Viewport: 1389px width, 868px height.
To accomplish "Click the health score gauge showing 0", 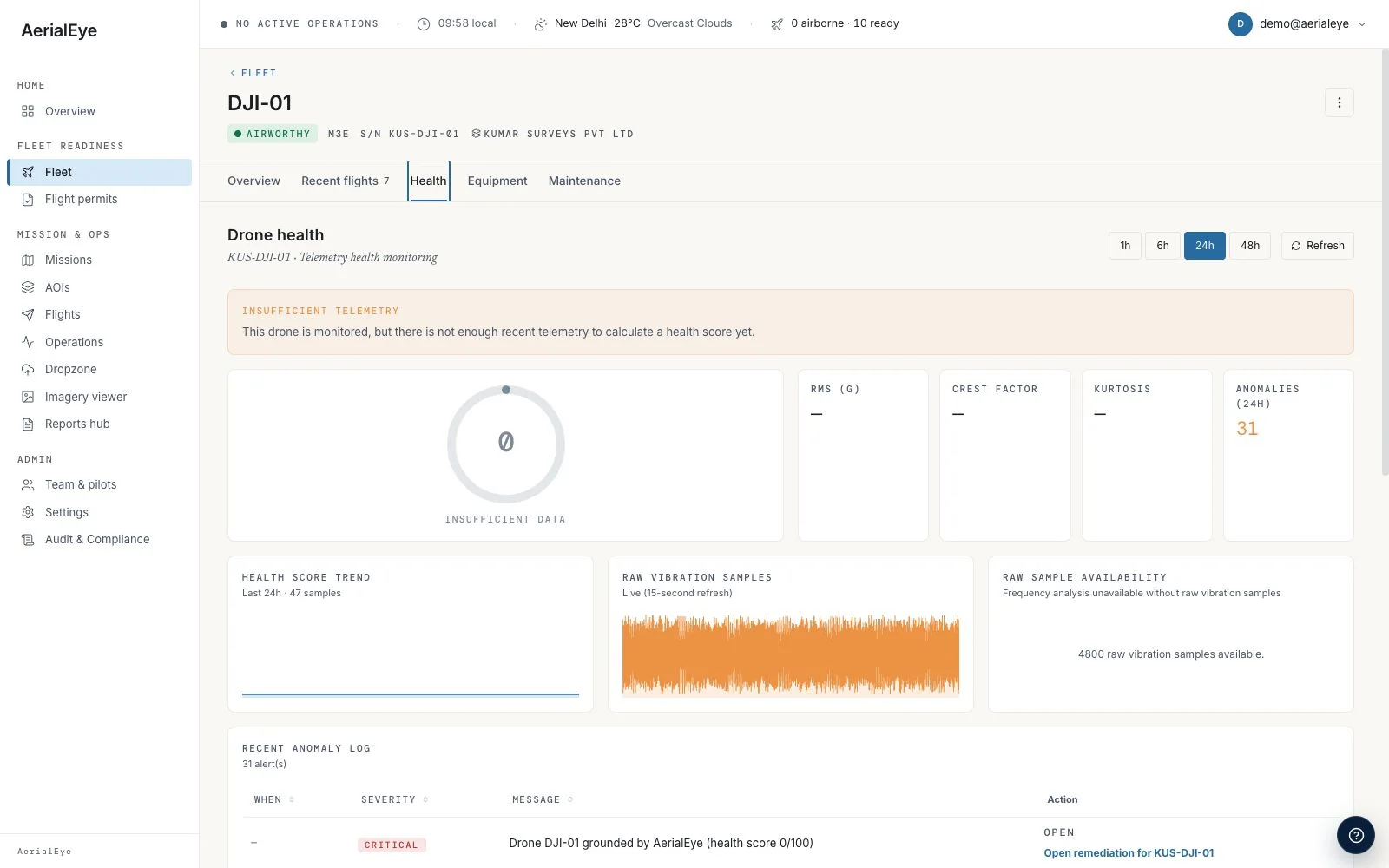I will (506, 444).
